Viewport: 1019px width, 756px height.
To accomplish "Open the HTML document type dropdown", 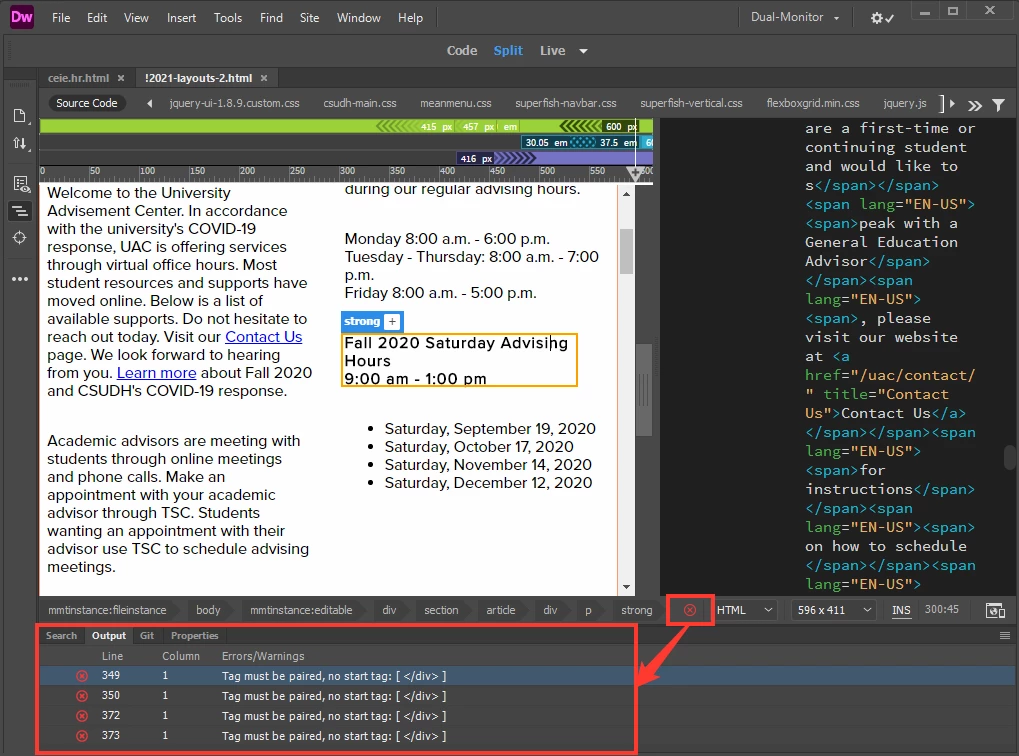I will [x=744, y=610].
